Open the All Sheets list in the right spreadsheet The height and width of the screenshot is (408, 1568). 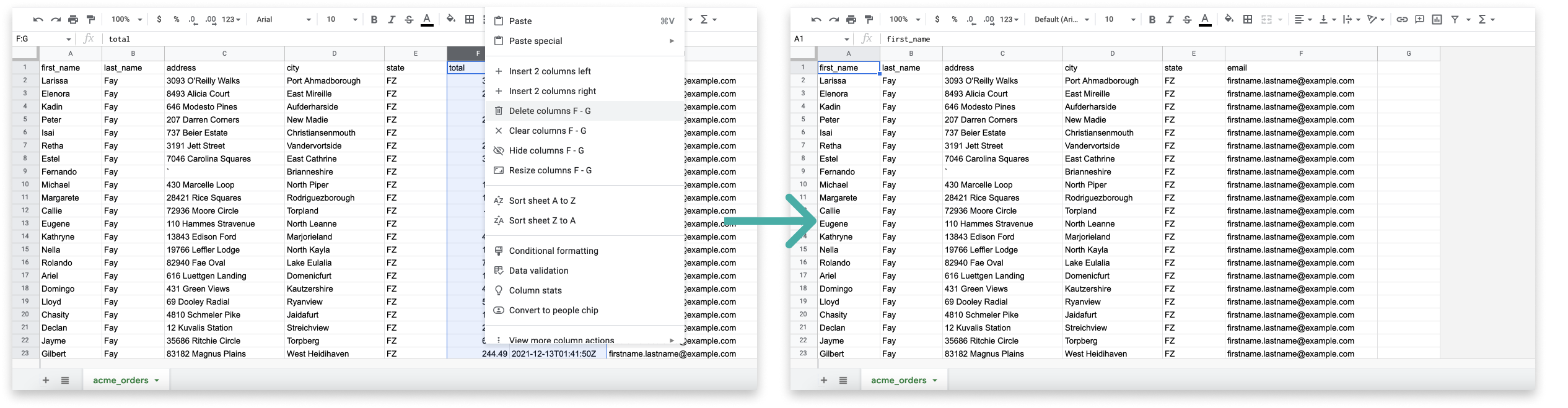[x=843, y=380]
